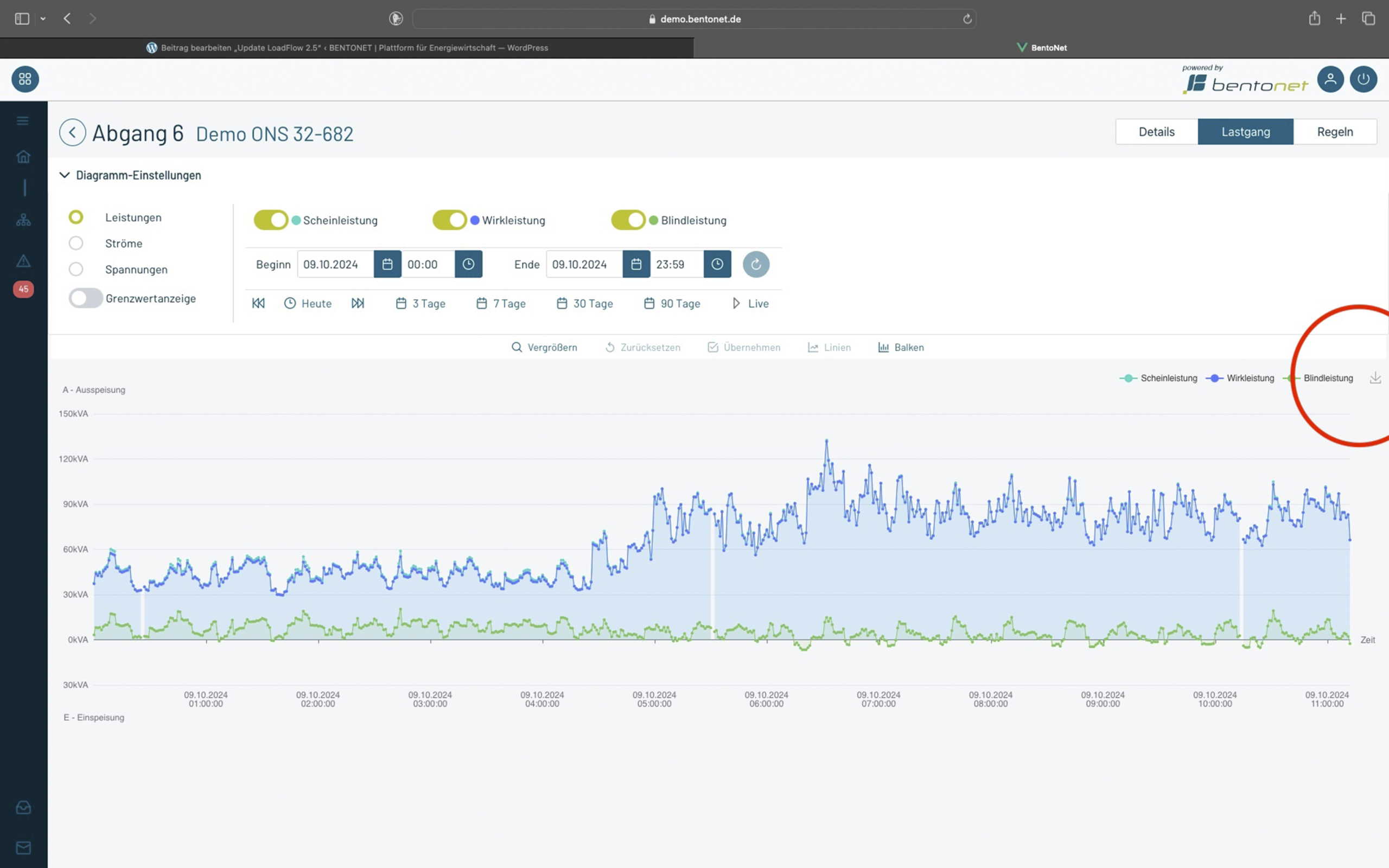1389x868 pixels.
Task: Open the Beginn date calendar picker
Action: pos(387,264)
